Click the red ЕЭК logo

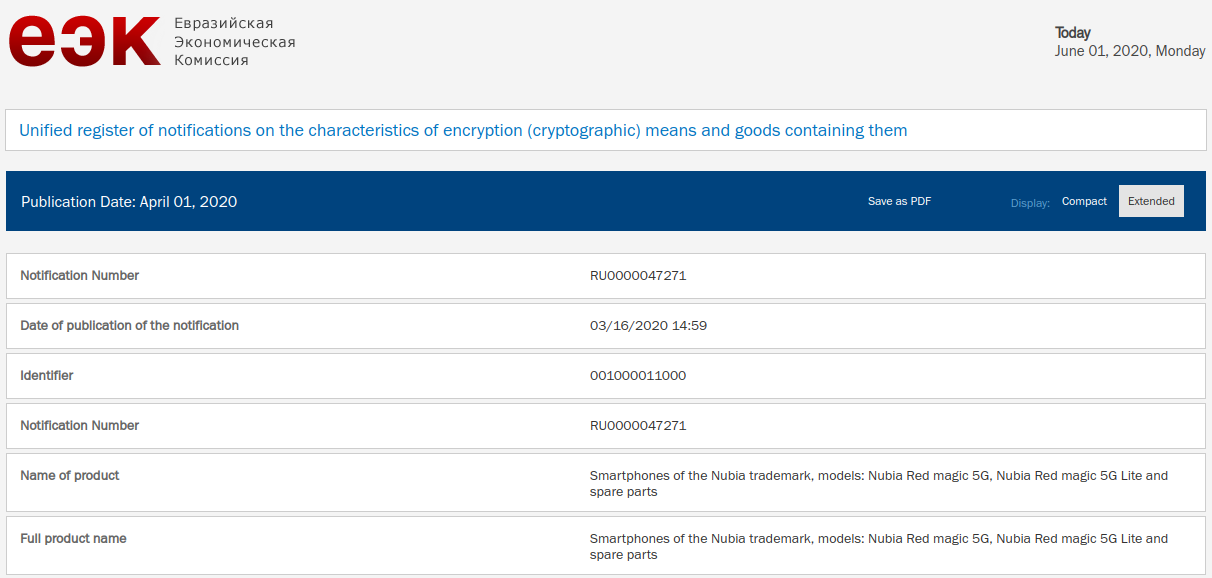(x=85, y=41)
